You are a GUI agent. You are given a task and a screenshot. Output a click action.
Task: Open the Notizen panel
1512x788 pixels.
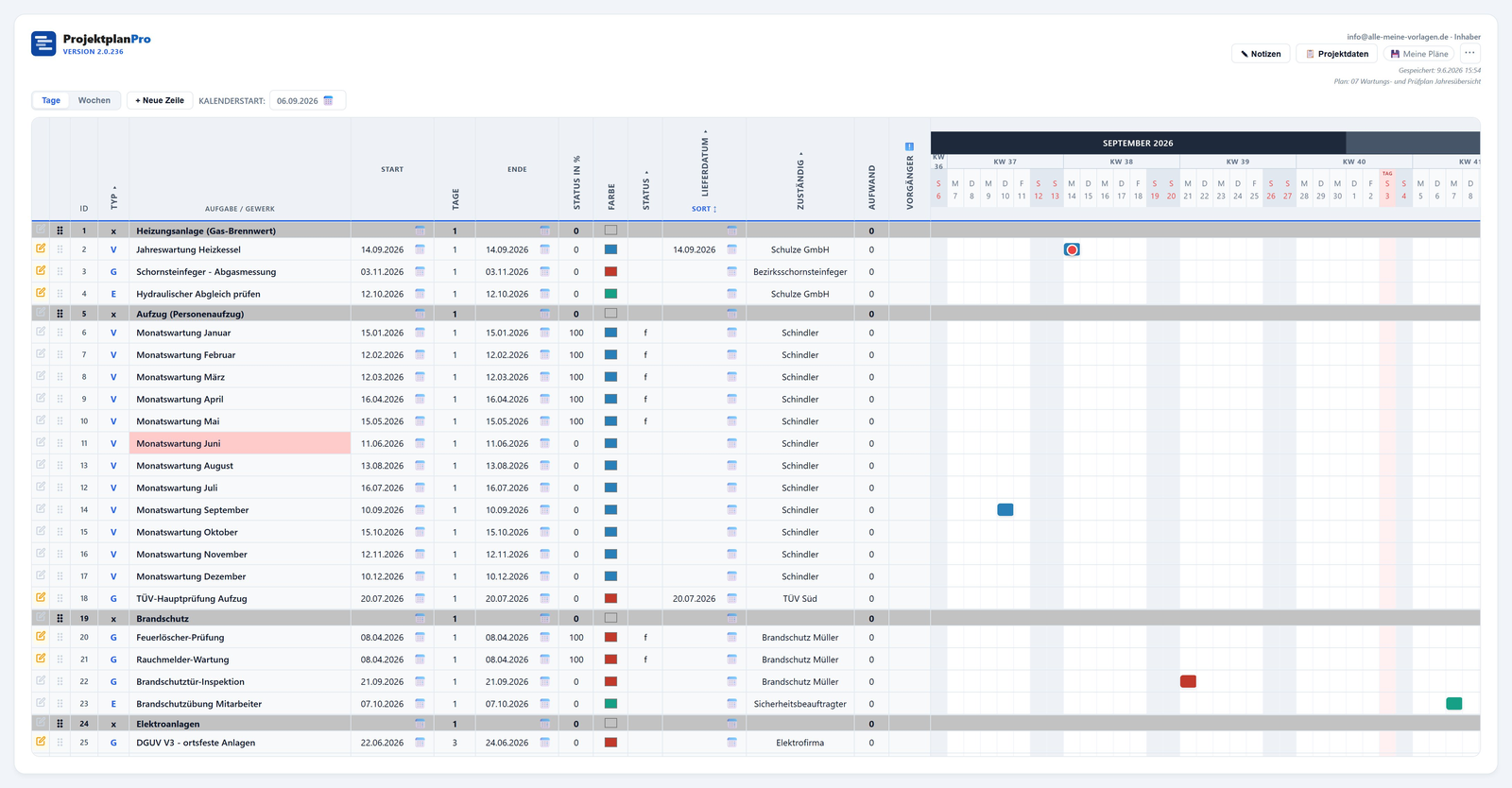(1261, 54)
